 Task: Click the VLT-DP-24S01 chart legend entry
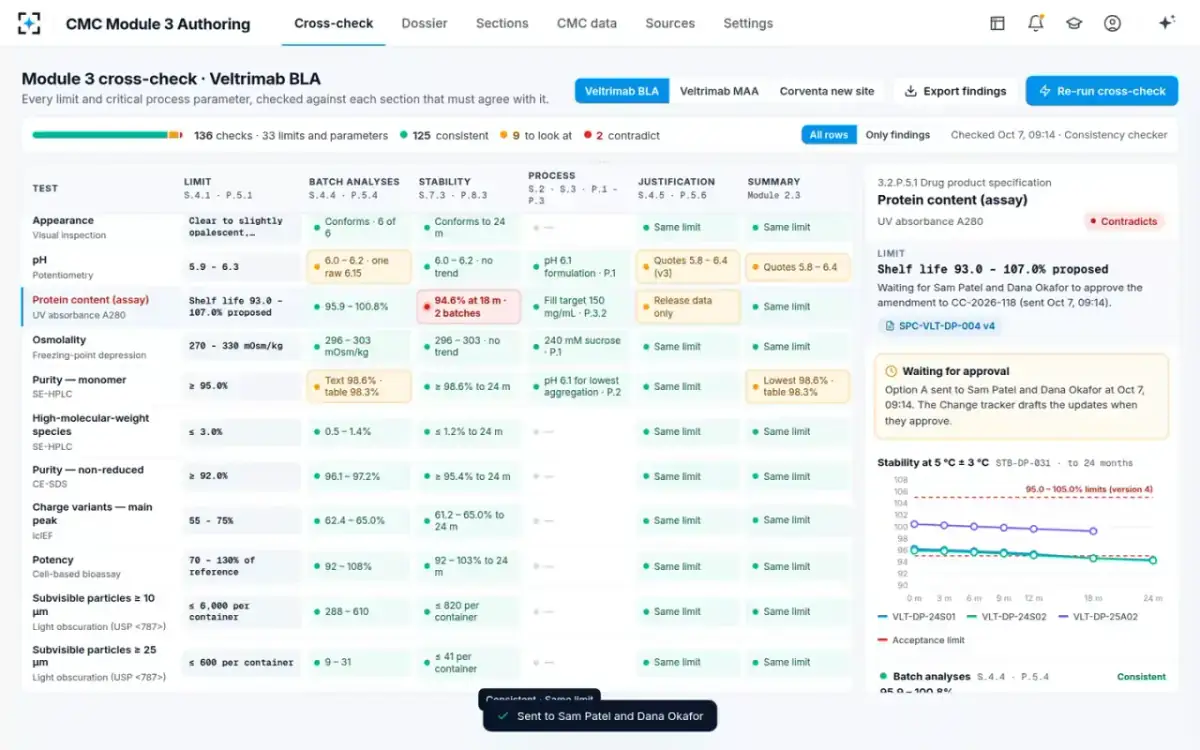(915, 617)
